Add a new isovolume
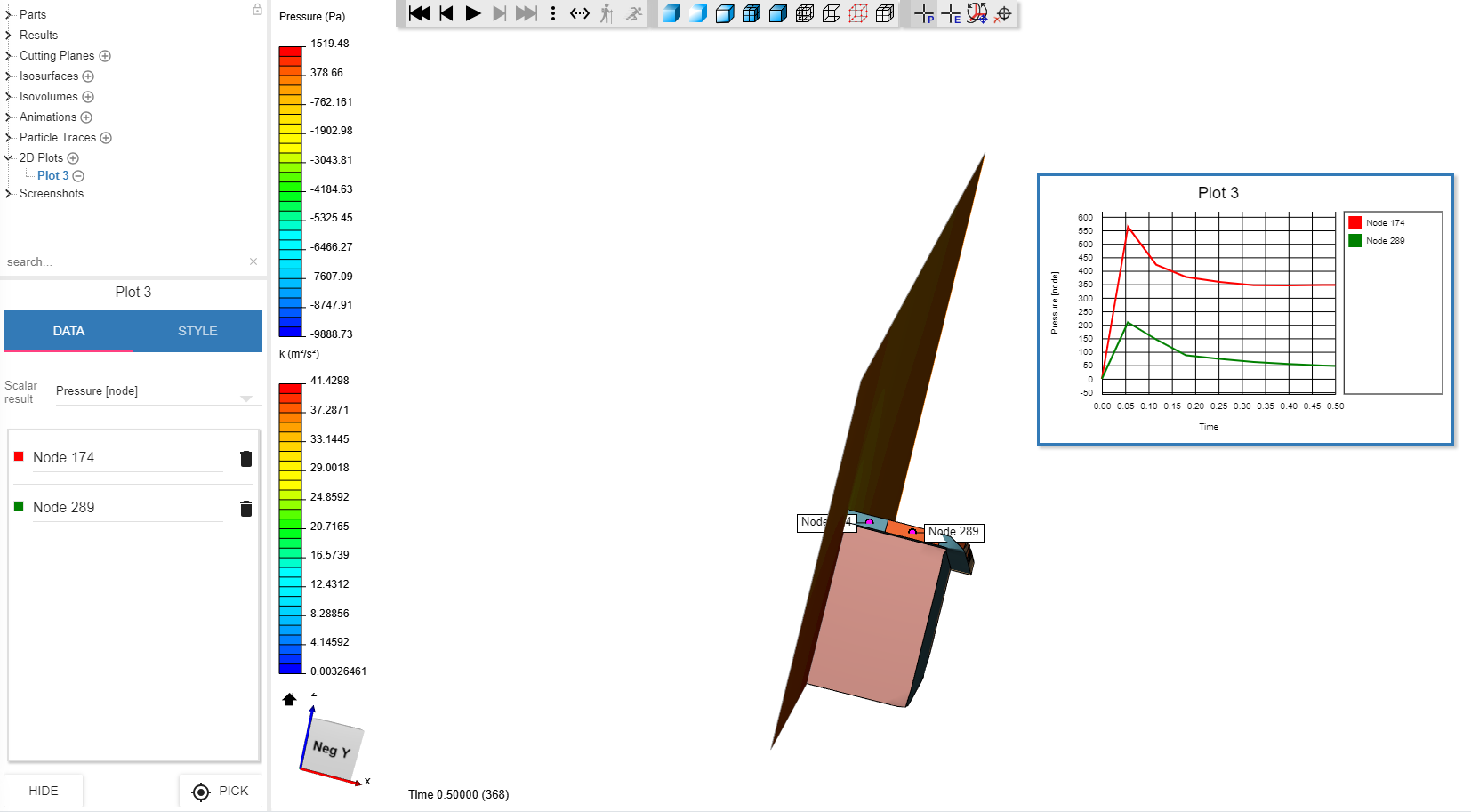The height and width of the screenshot is (812, 1471). (88, 97)
